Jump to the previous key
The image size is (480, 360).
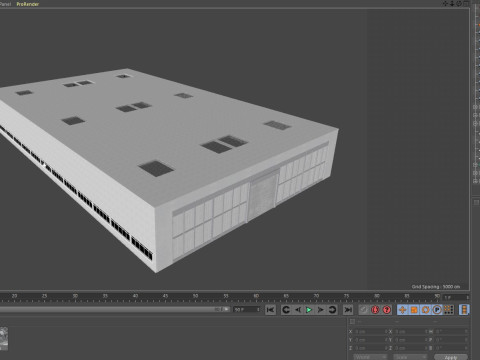tap(286, 310)
